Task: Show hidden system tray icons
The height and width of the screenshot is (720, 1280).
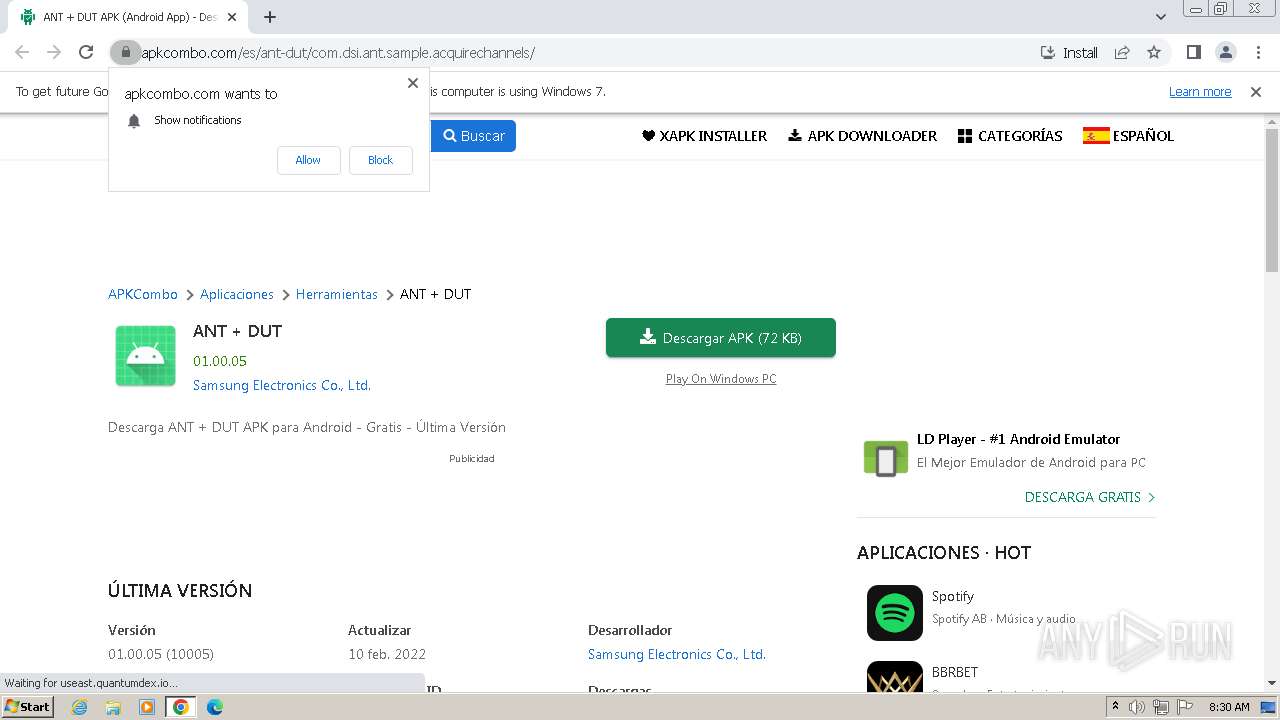Action: click(x=1115, y=707)
